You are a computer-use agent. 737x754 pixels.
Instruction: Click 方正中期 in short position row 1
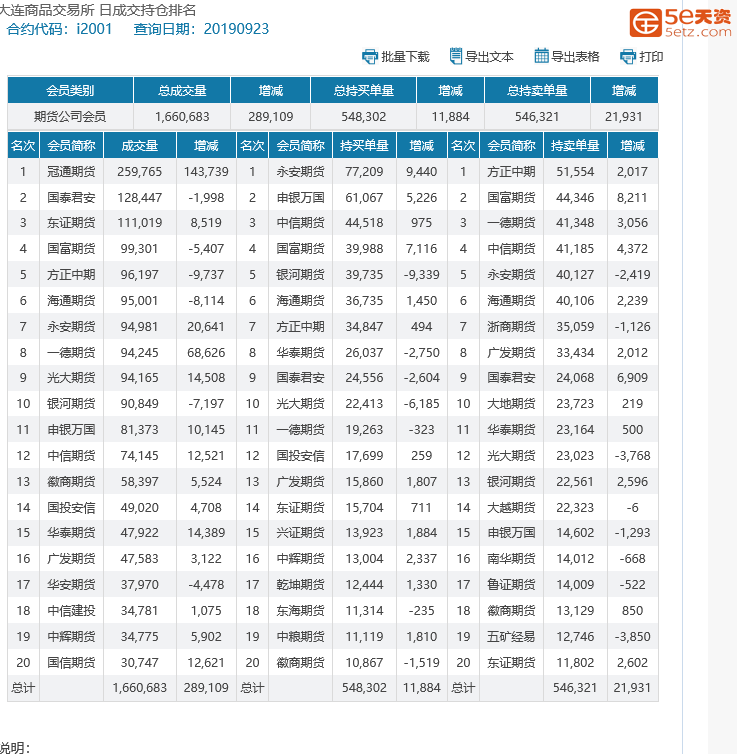[x=511, y=172]
